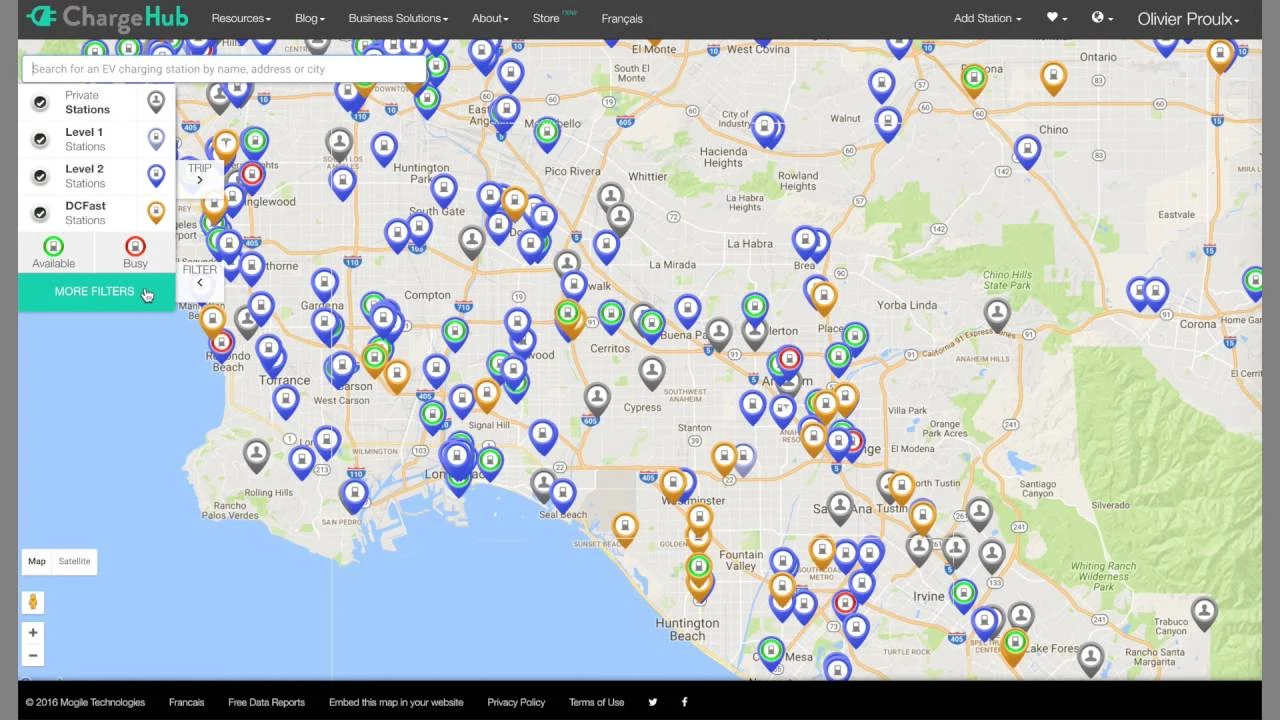
Task: Select the orange station pin near Signal Hill
Action: click(486, 394)
